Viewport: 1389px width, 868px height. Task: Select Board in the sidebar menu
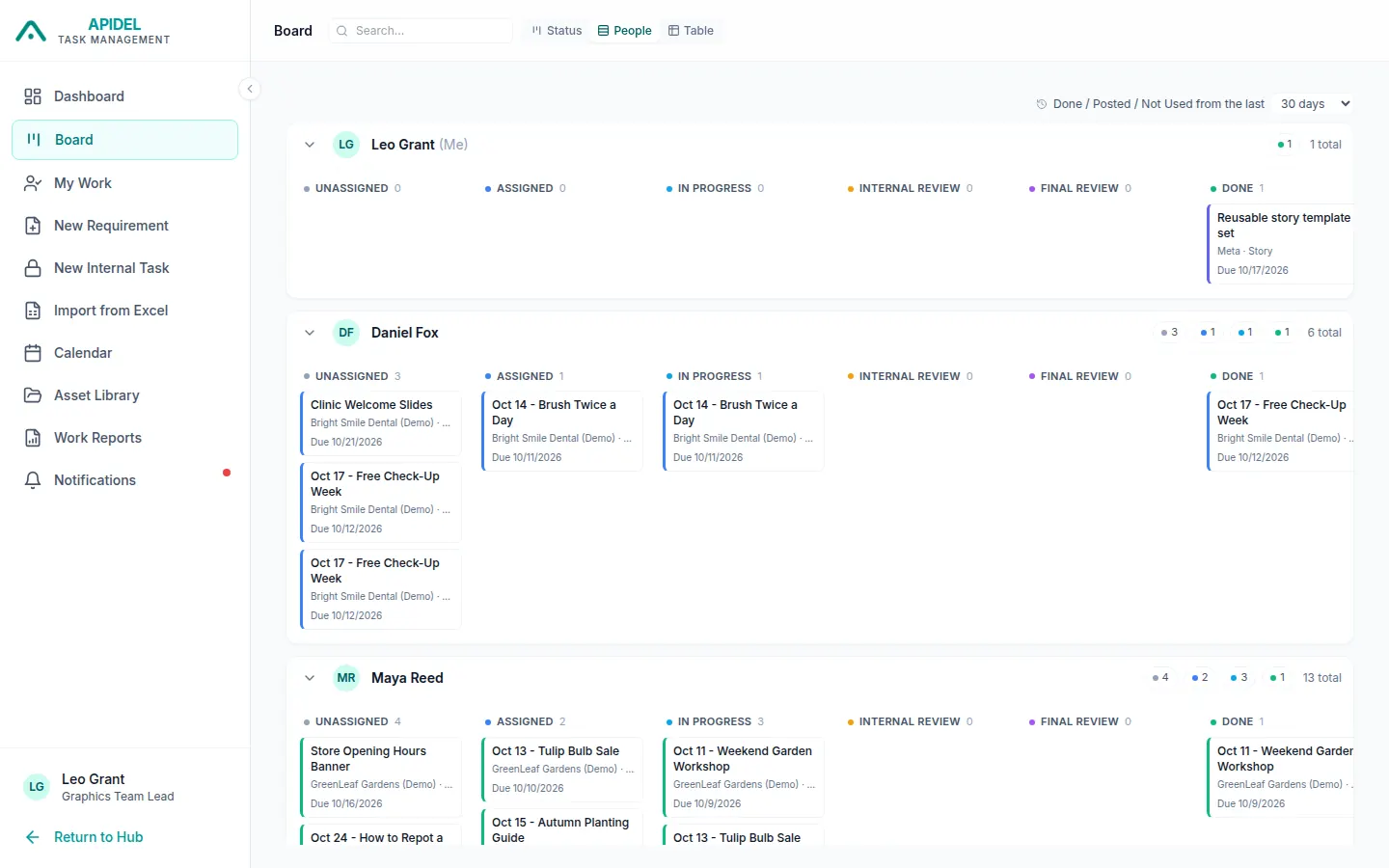[124, 140]
